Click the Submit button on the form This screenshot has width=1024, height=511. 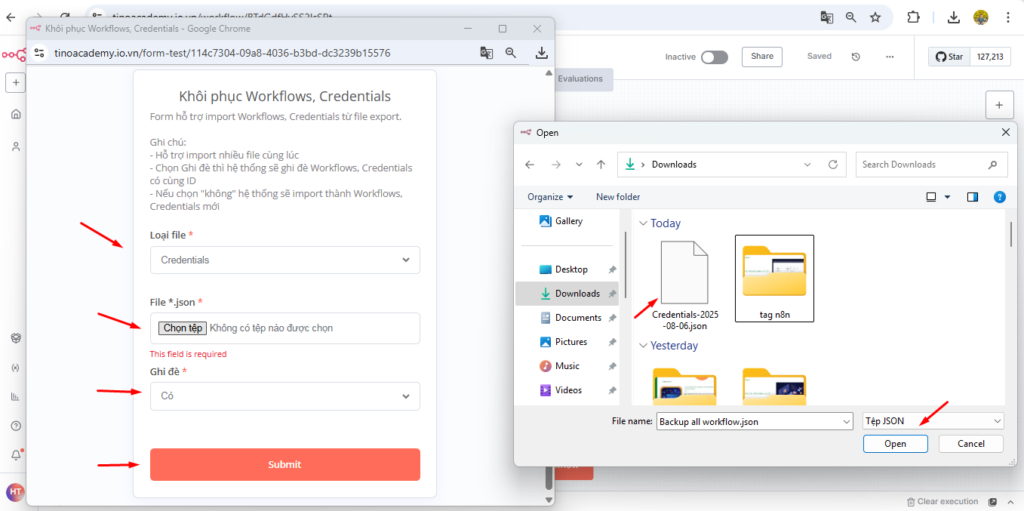click(285, 465)
